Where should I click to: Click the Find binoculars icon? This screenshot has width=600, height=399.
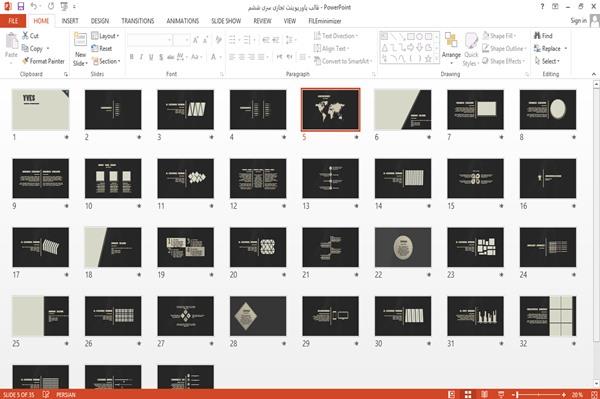pos(537,36)
